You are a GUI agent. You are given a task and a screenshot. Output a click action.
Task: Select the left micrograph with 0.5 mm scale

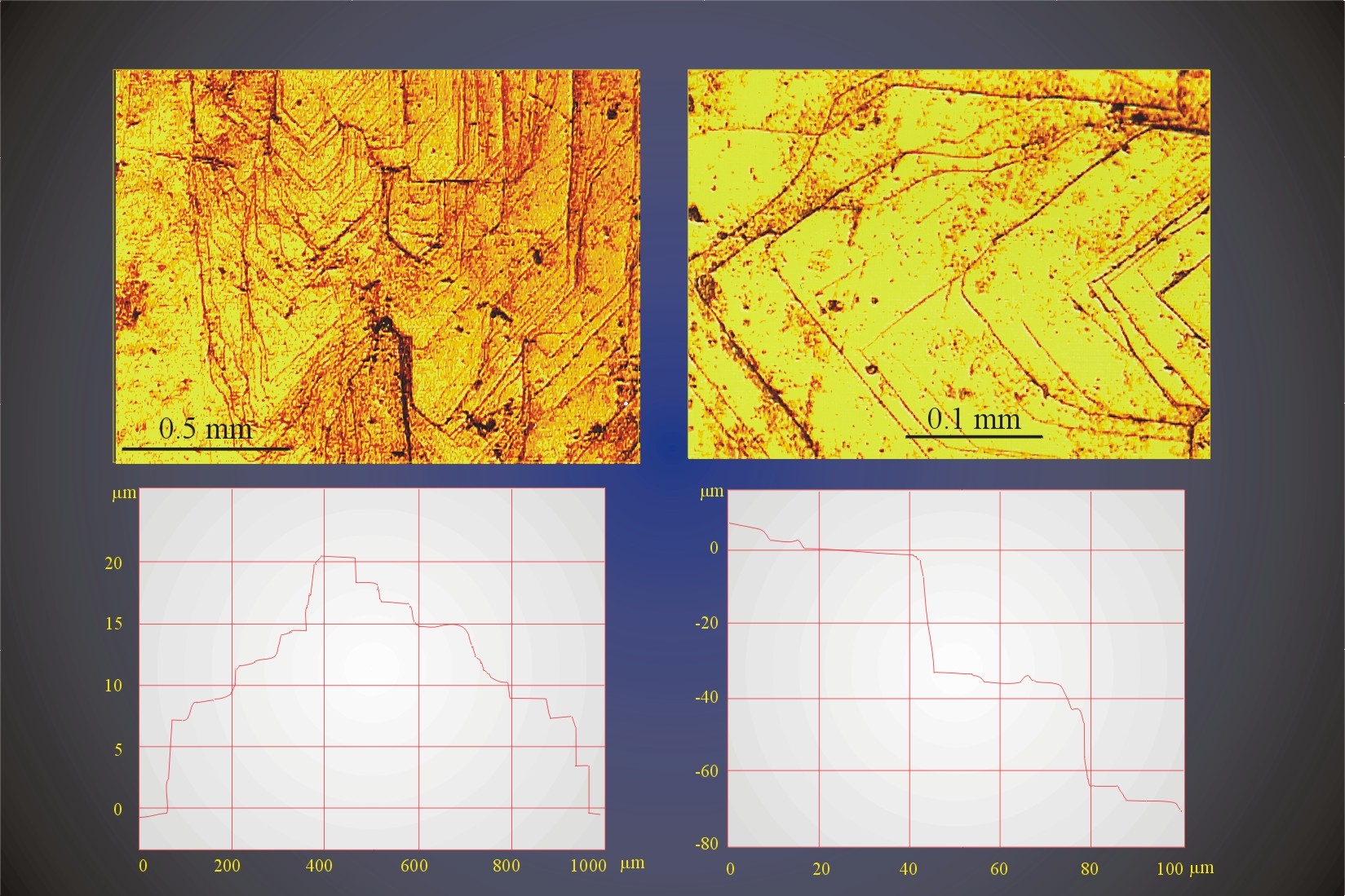tap(376, 266)
